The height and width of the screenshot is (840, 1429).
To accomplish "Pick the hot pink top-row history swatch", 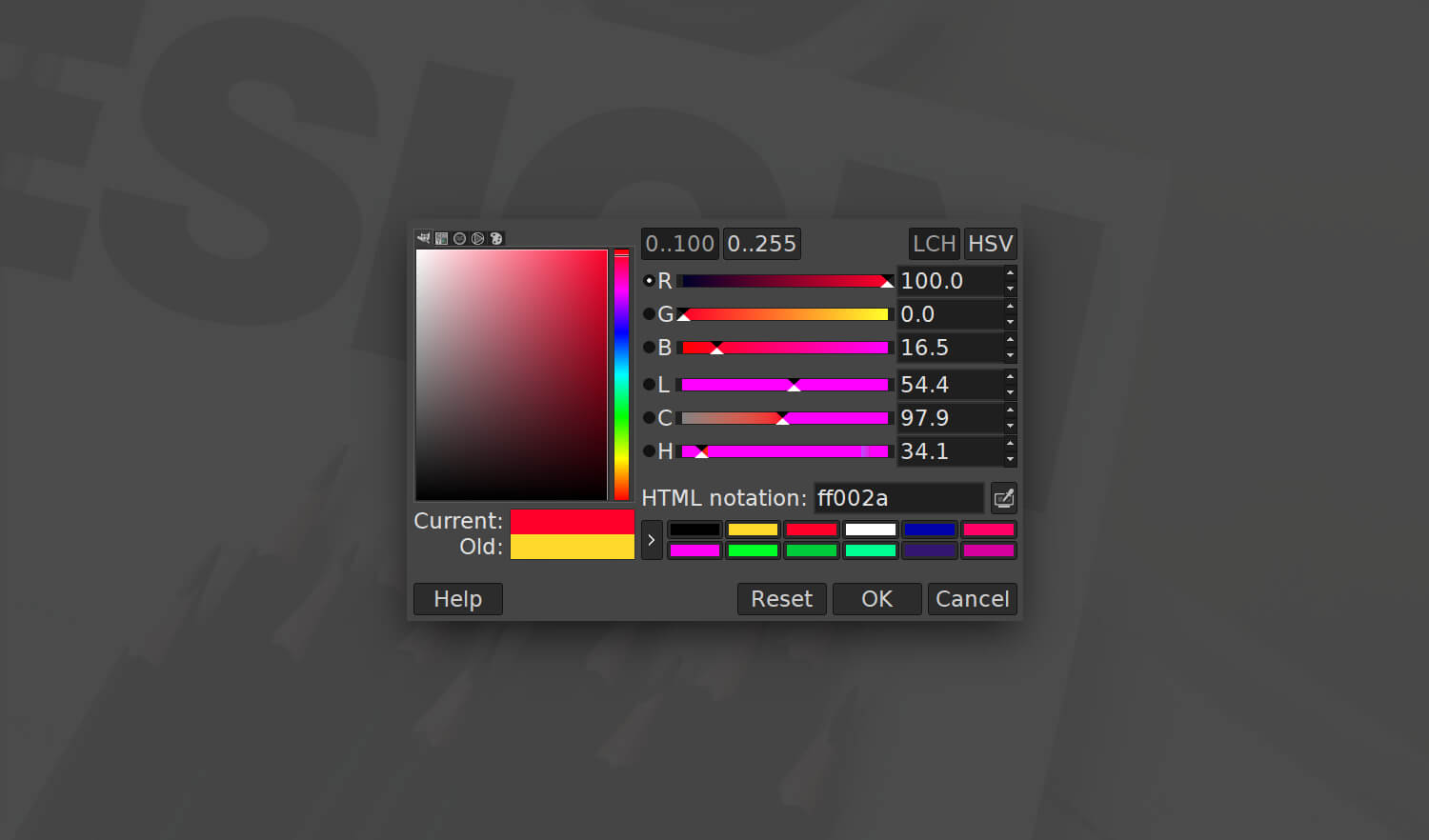I will pos(989,530).
